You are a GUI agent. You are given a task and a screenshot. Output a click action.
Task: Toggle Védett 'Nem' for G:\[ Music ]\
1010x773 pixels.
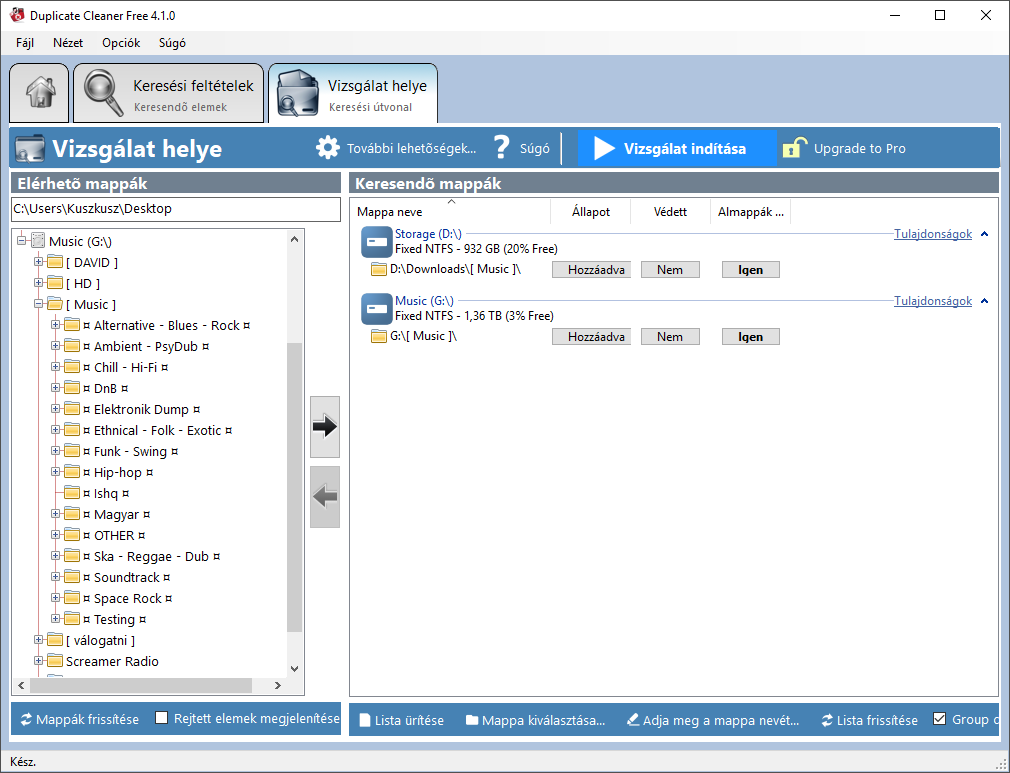pos(670,337)
